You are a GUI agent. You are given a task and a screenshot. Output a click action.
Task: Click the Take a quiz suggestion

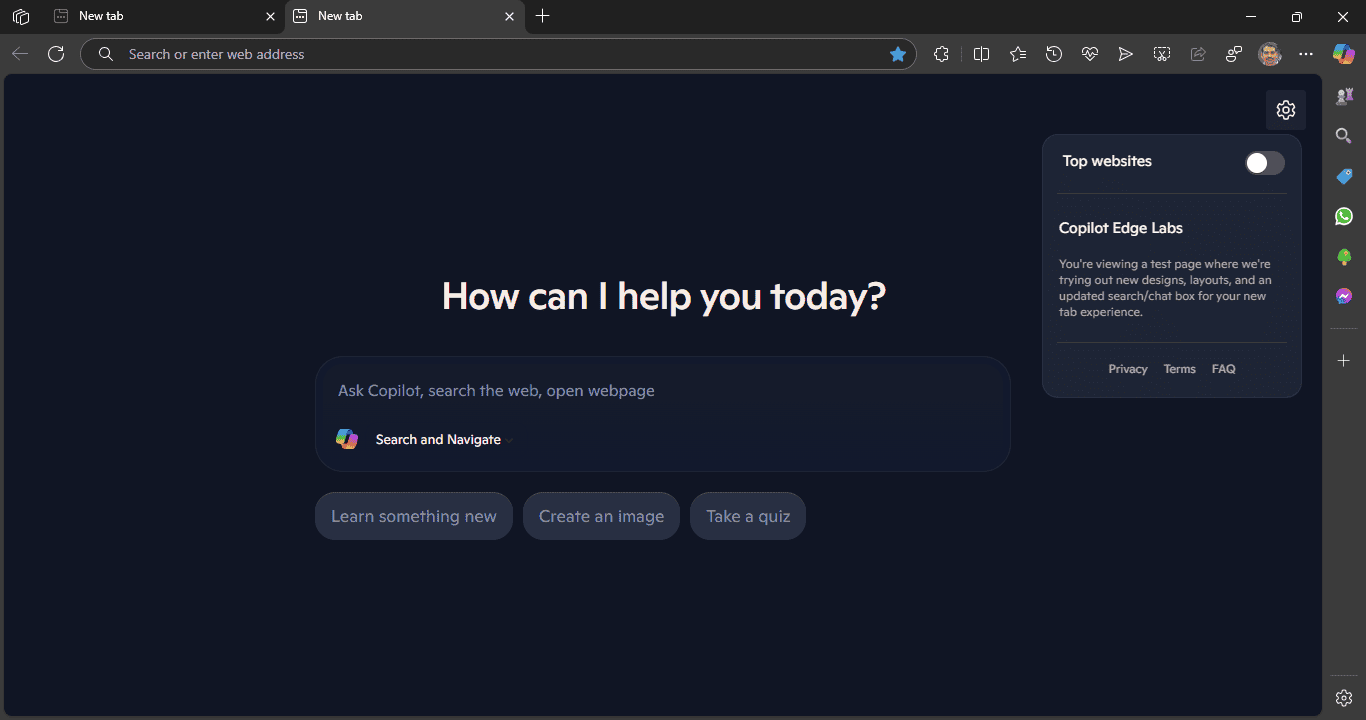point(748,516)
